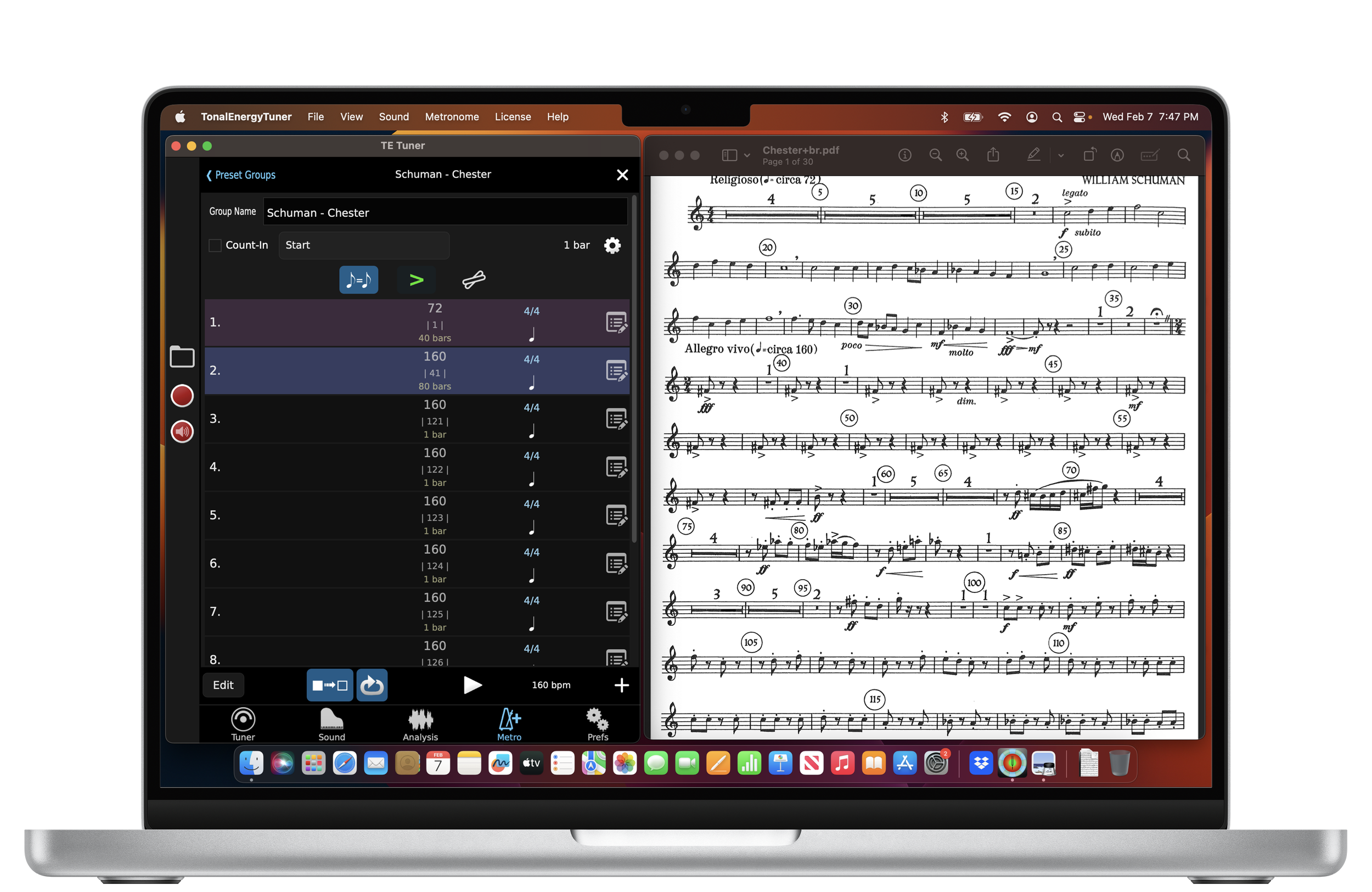The width and height of the screenshot is (1372, 892).
Task: Show the Preview markup toolbar
Action: coord(1117,155)
